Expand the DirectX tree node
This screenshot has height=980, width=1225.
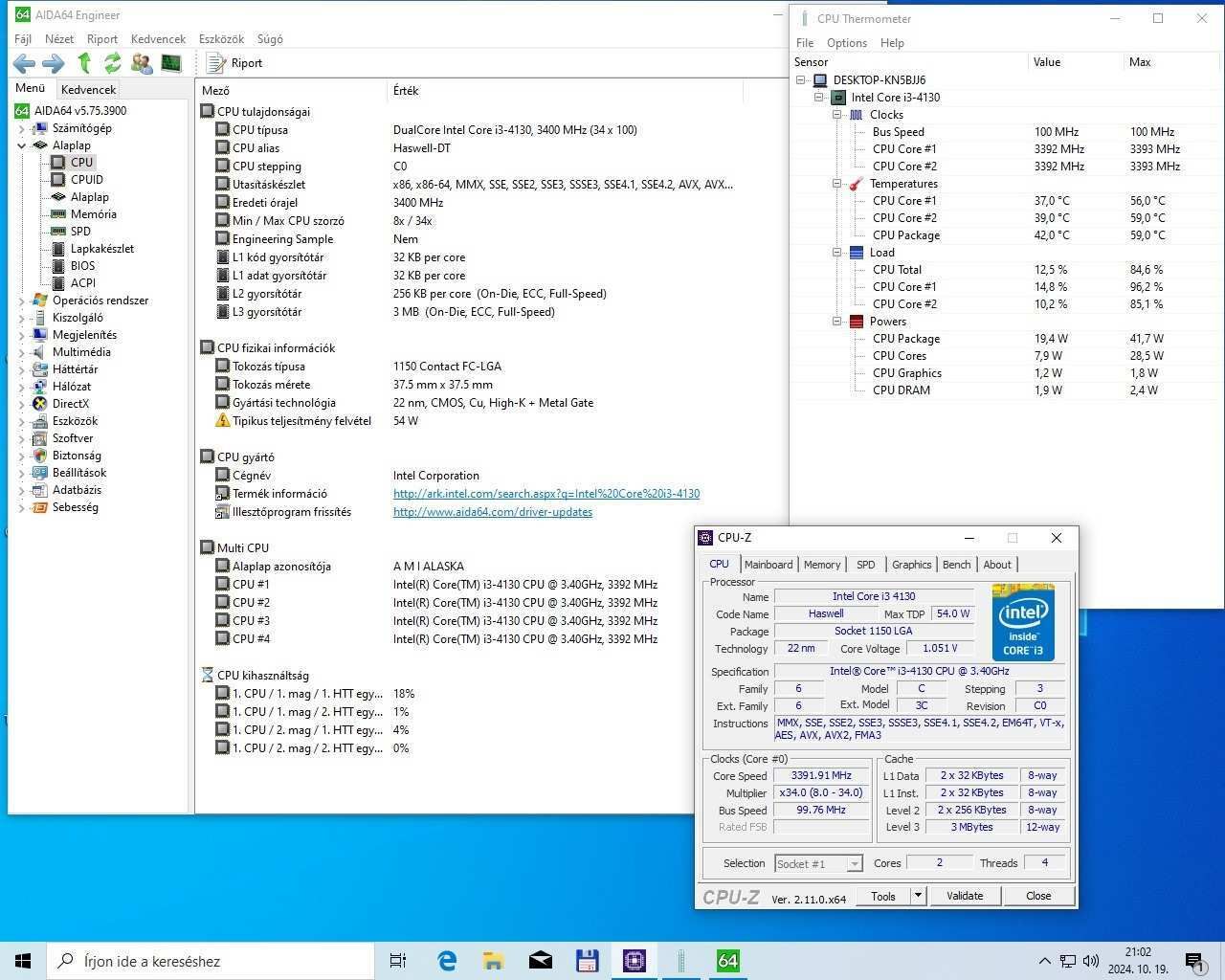(22, 404)
